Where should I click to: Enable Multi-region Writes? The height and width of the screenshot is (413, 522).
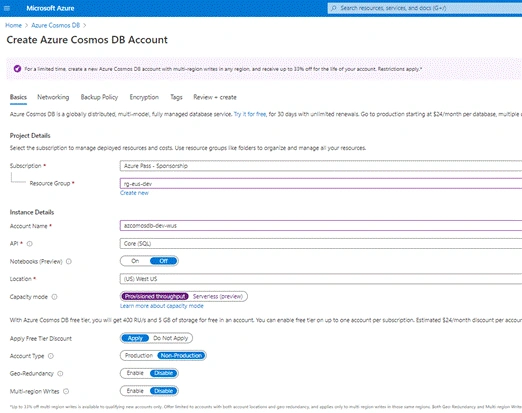[x=135, y=391]
